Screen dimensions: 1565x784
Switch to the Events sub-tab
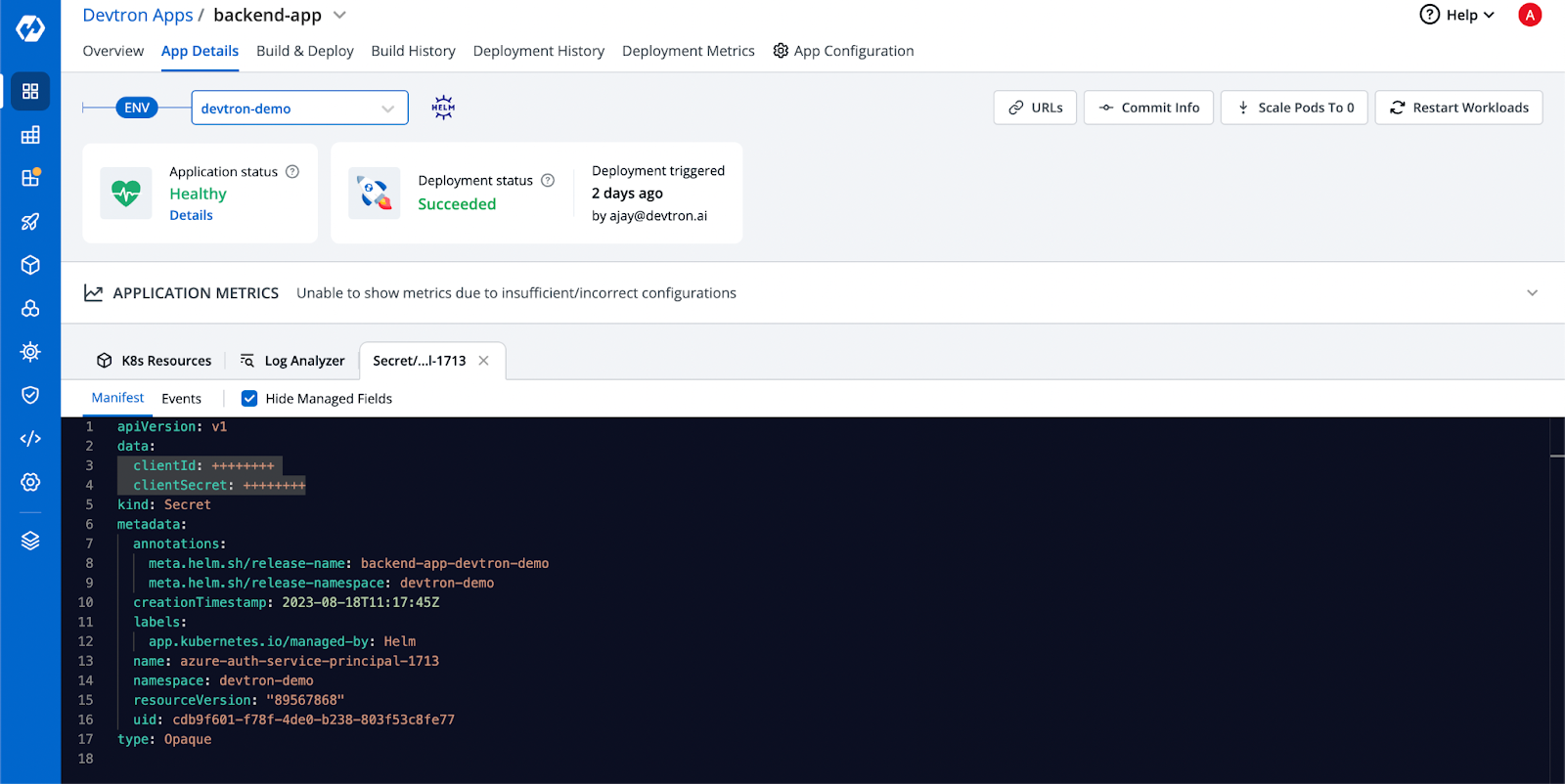coord(181,398)
